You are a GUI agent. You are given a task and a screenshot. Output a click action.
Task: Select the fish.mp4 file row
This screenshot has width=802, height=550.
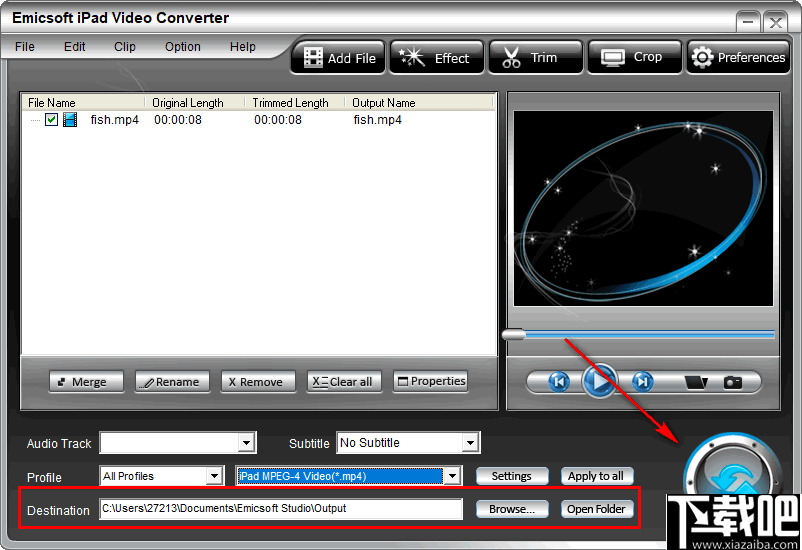pyautogui.click(x=259, y=120)
